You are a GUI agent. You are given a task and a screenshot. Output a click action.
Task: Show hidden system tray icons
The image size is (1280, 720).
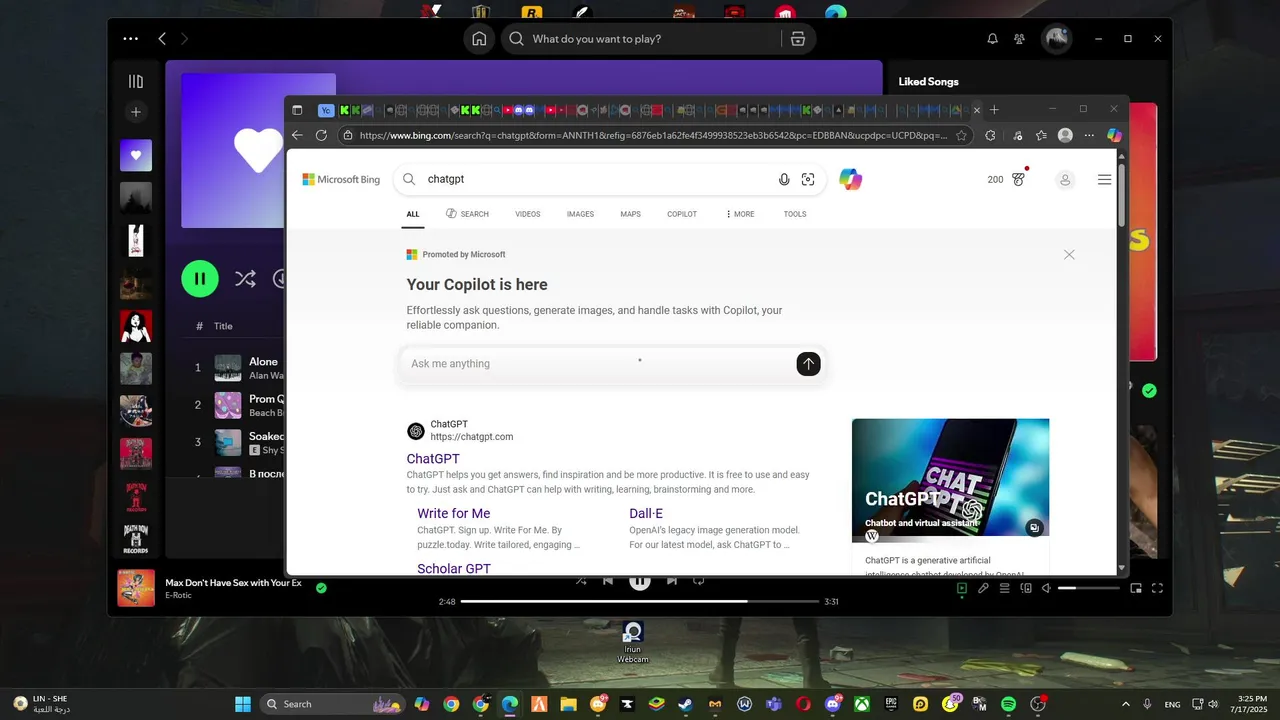pos(1125,704)
